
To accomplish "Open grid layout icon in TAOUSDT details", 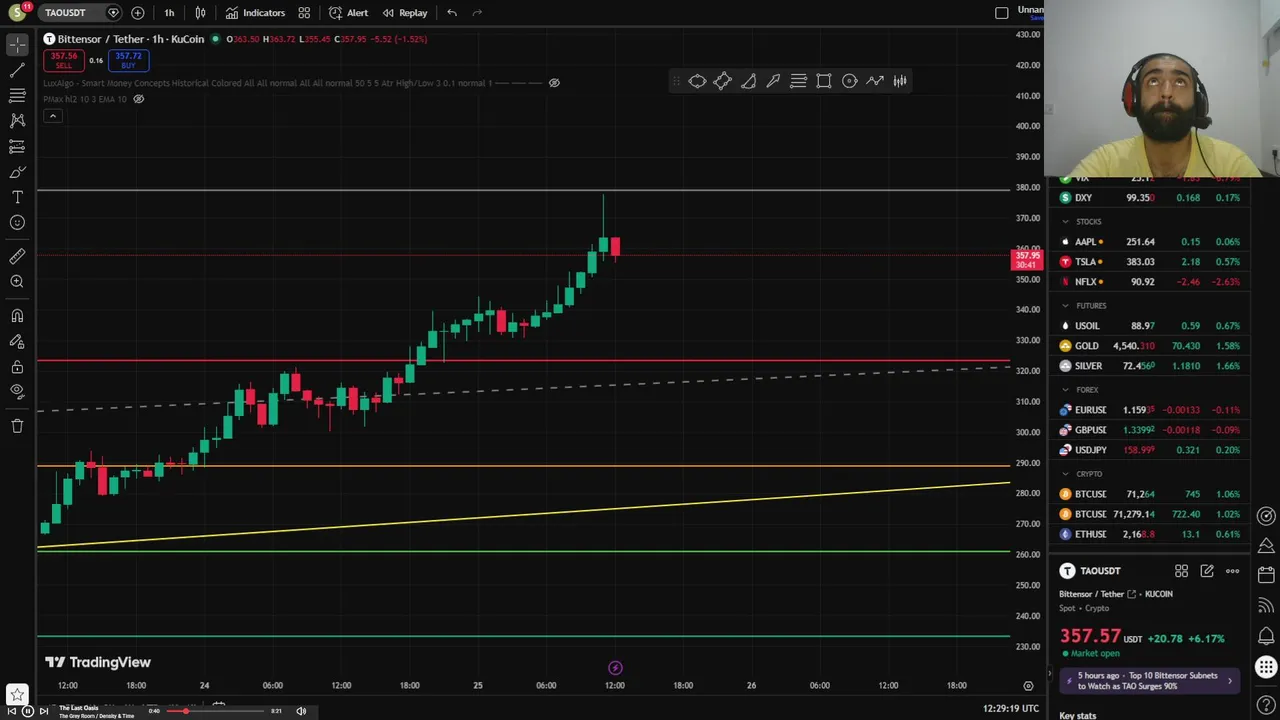I will coord(1181,571).
